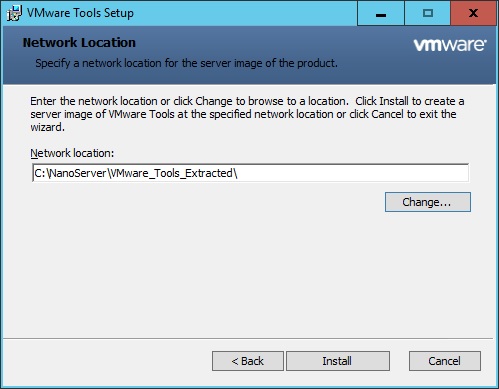The image size is (499, 389).
Task: Start extraction with the Install button
Action: point(338,361)
